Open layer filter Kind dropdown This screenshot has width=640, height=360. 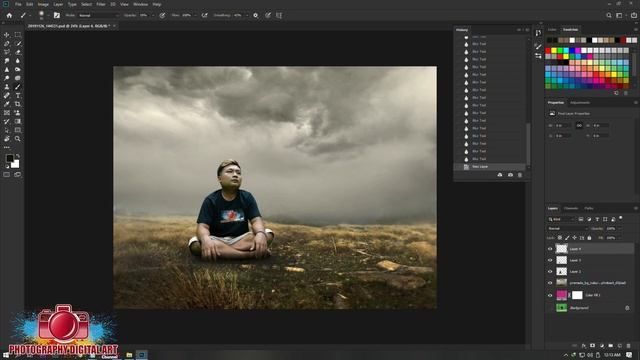coord(561,219)
